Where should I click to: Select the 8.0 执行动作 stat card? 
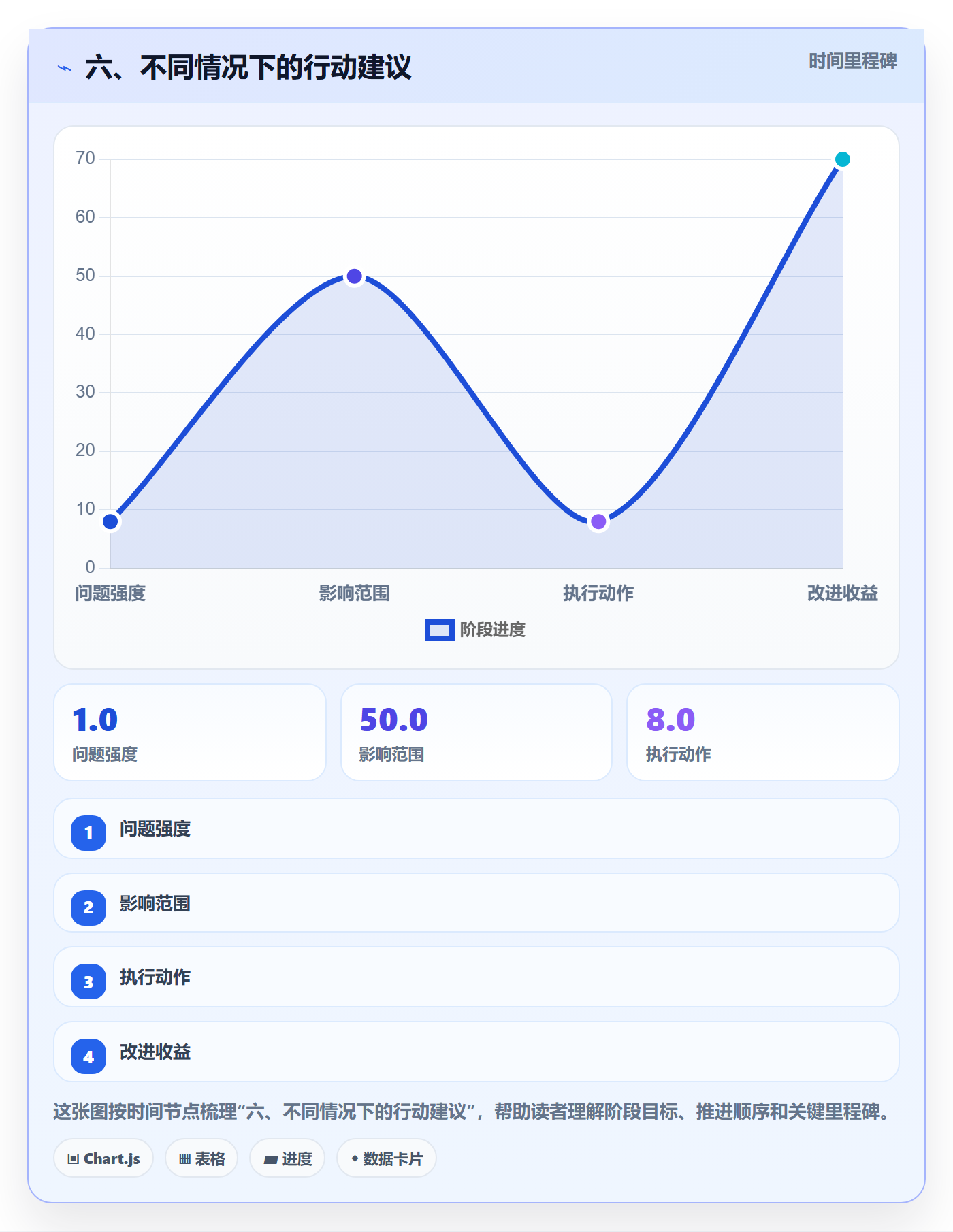763,732
